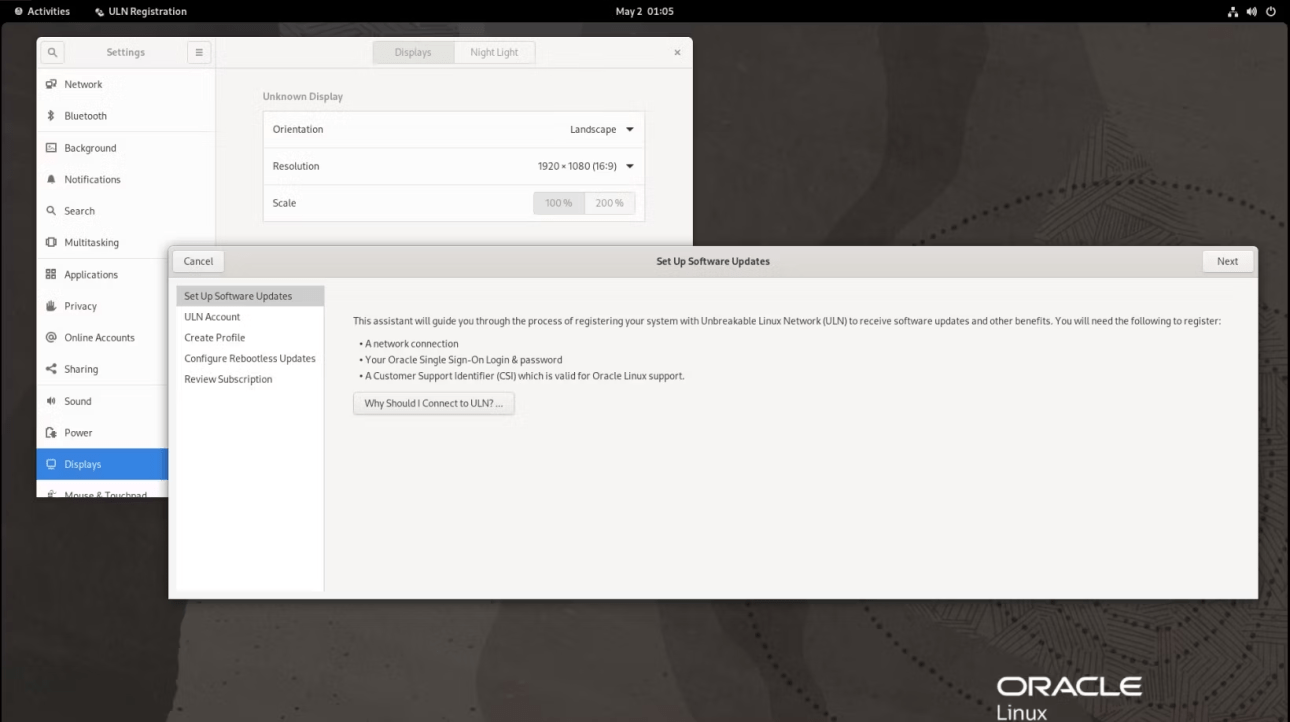The image size is (1290, 722).
Task: Close the Settings window
Action: click(677, 52)
